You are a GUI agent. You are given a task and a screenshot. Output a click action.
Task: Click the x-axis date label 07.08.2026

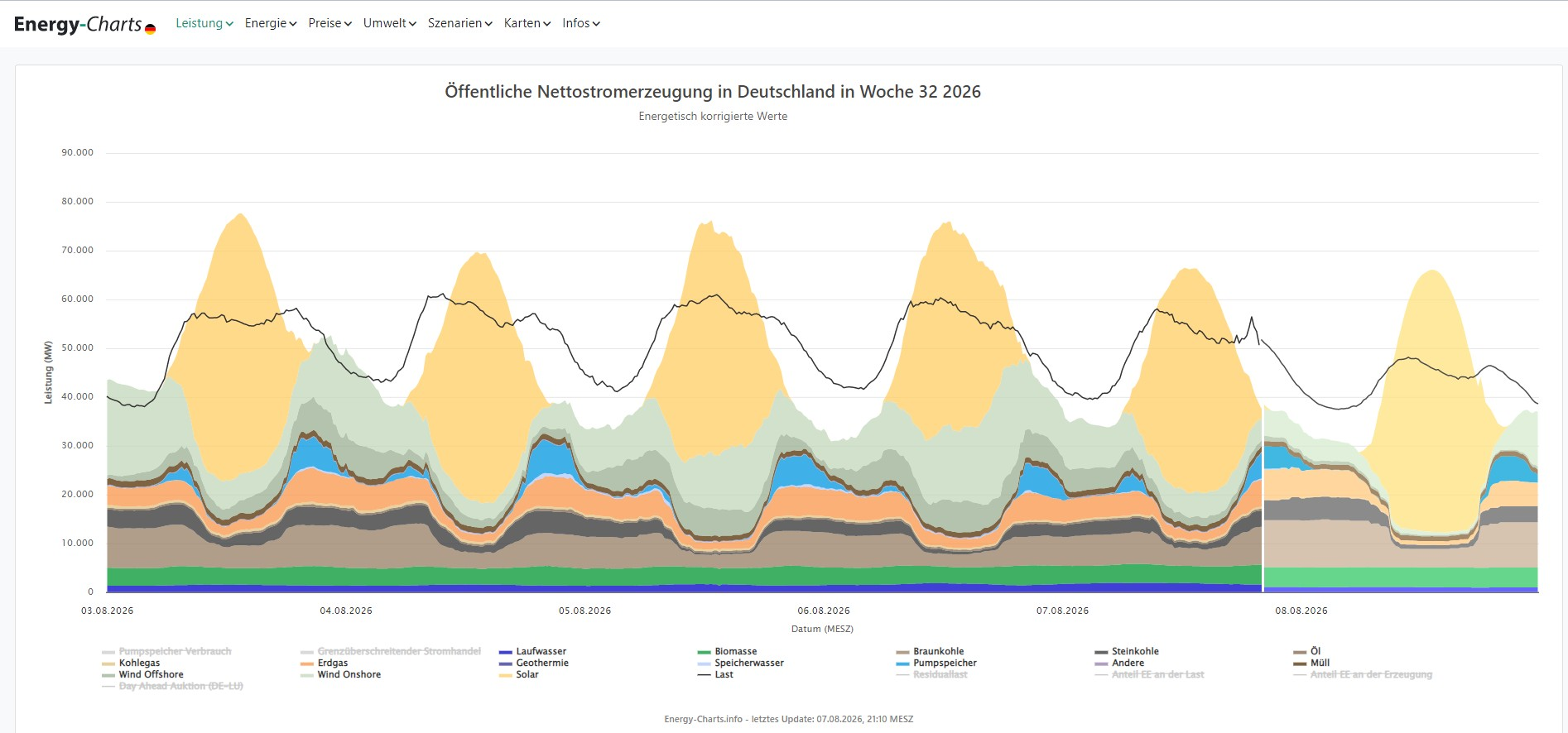coord(1063,611)
